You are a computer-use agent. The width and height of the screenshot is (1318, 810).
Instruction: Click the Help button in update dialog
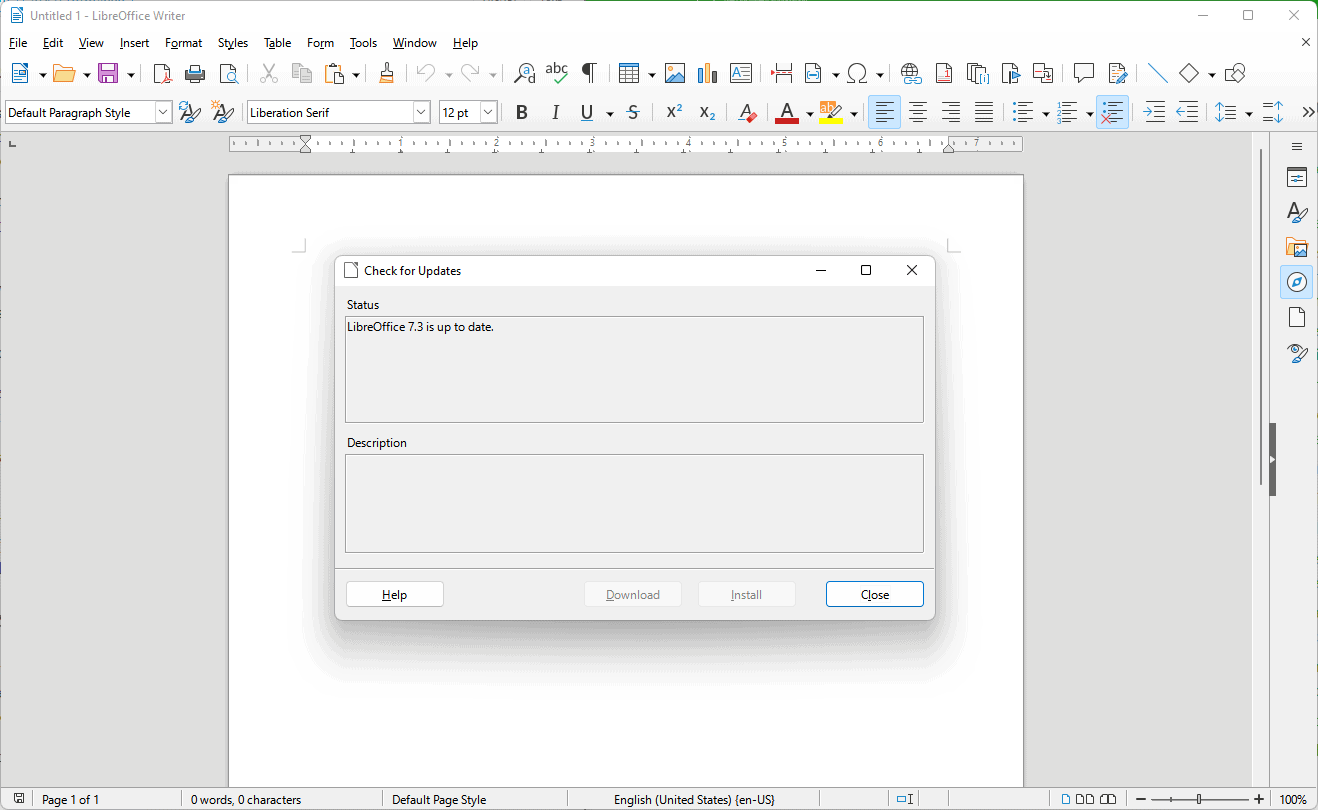(394, 594)
